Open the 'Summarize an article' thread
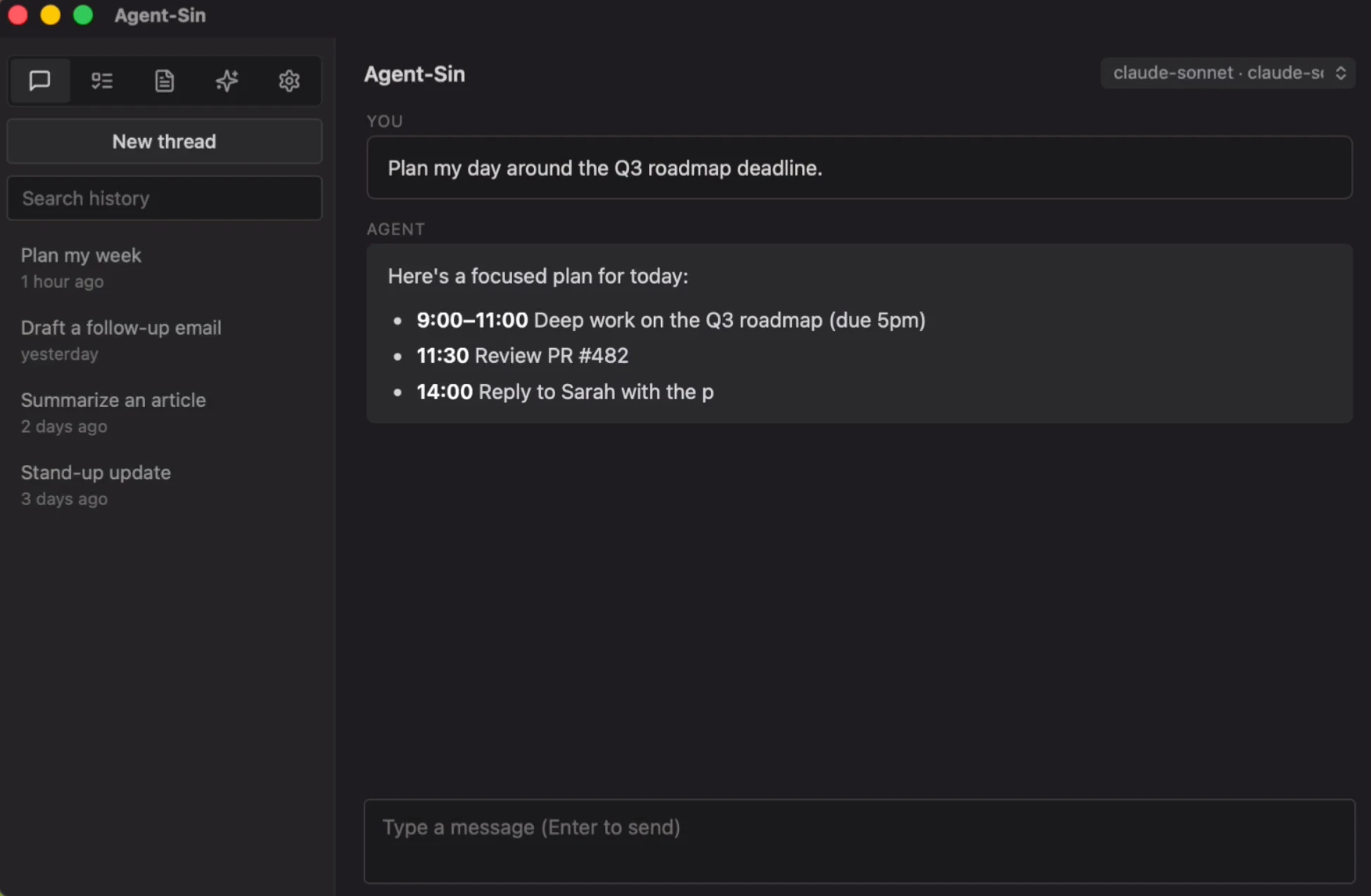 pos(164,413)
